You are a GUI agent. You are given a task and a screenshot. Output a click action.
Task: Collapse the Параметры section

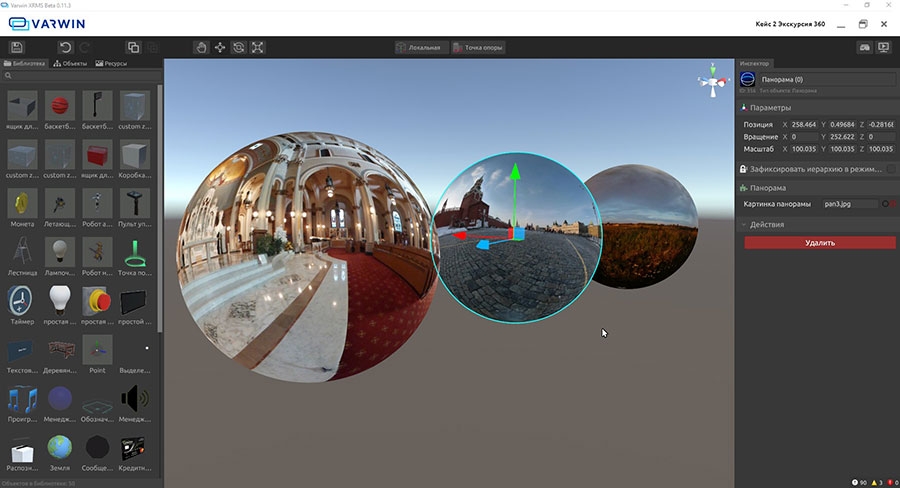(743, 107)
